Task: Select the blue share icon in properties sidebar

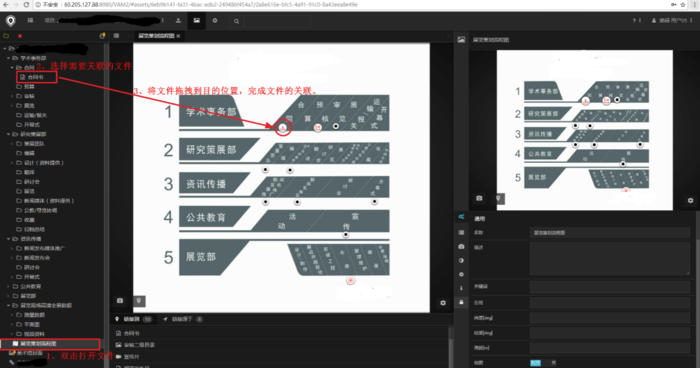Action: [461, 217]
